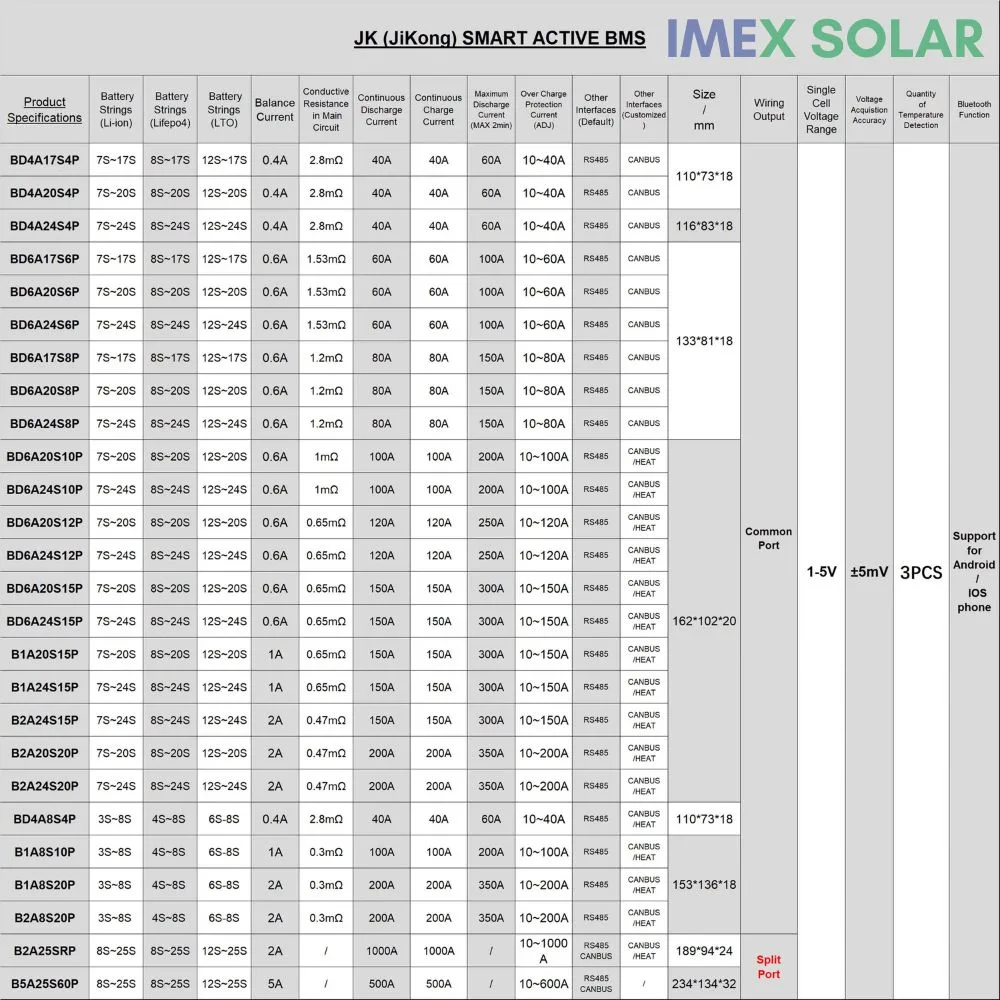1000x1000 pixels.
Task: Select the B2A24S15P model name
Action: pos(45,721)
